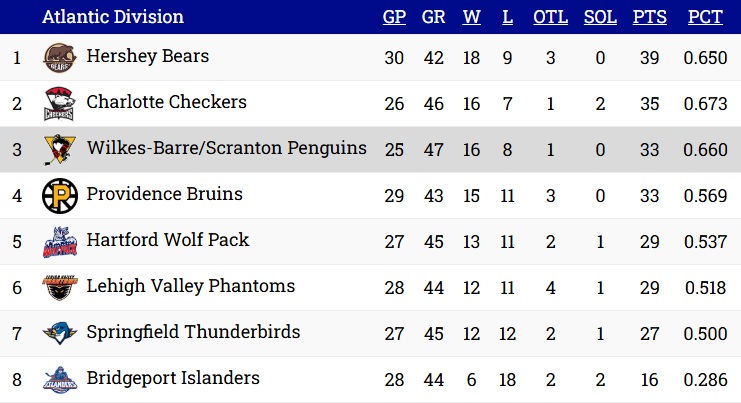Image resolution: width=741 pixels, height=403 pixels.
Task: Sort standings by SOL column
Action: pyautogui.click(x=600, y=17)
